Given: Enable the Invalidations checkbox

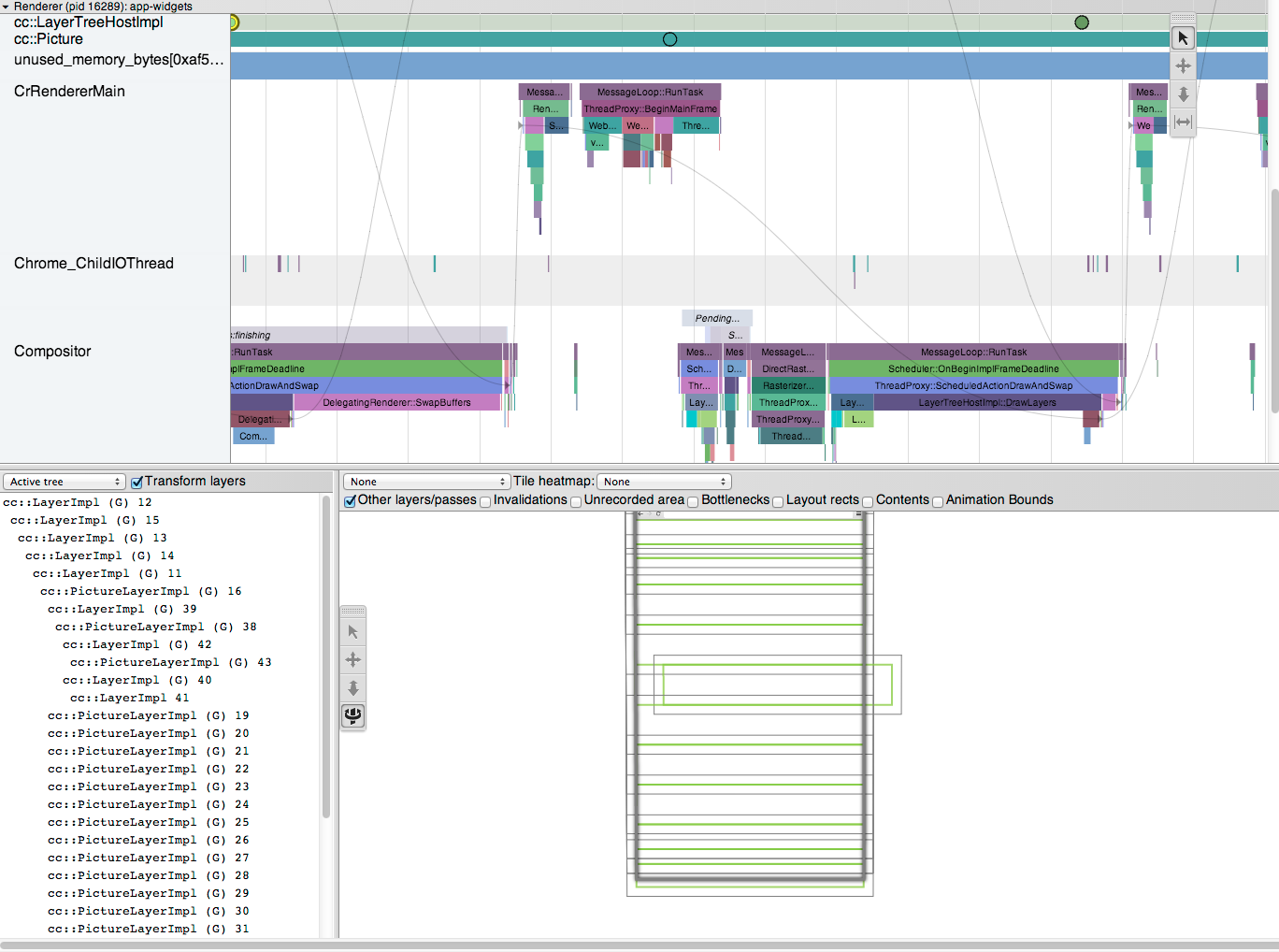Looking at the screenshot, I should pyautogui.click(x=485, y=502).
